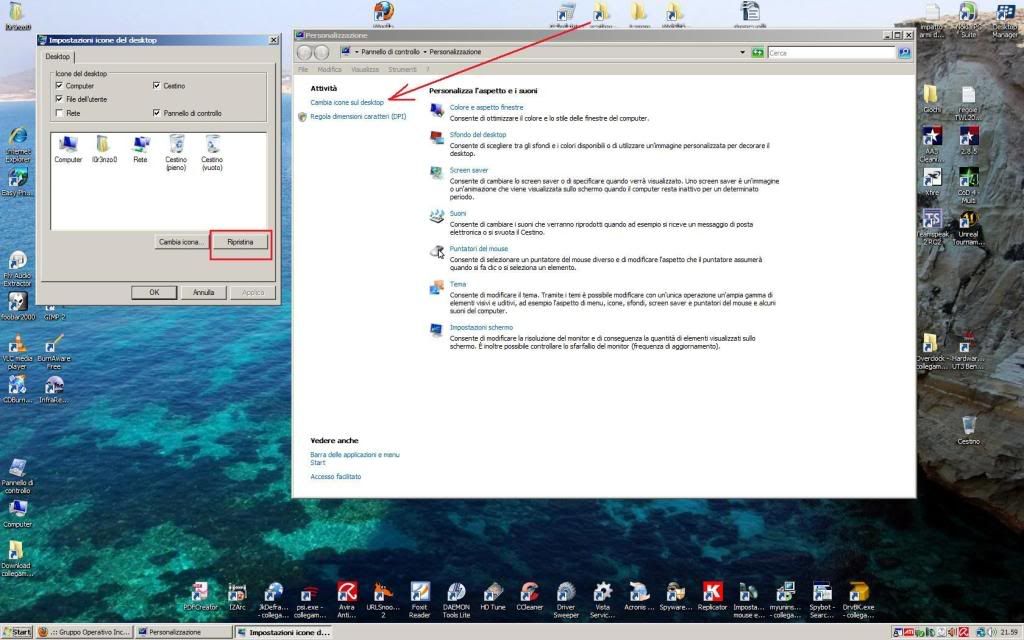
Task: Expand the arrow before Pannello di controllo breadcrumb
Action: 356,52
